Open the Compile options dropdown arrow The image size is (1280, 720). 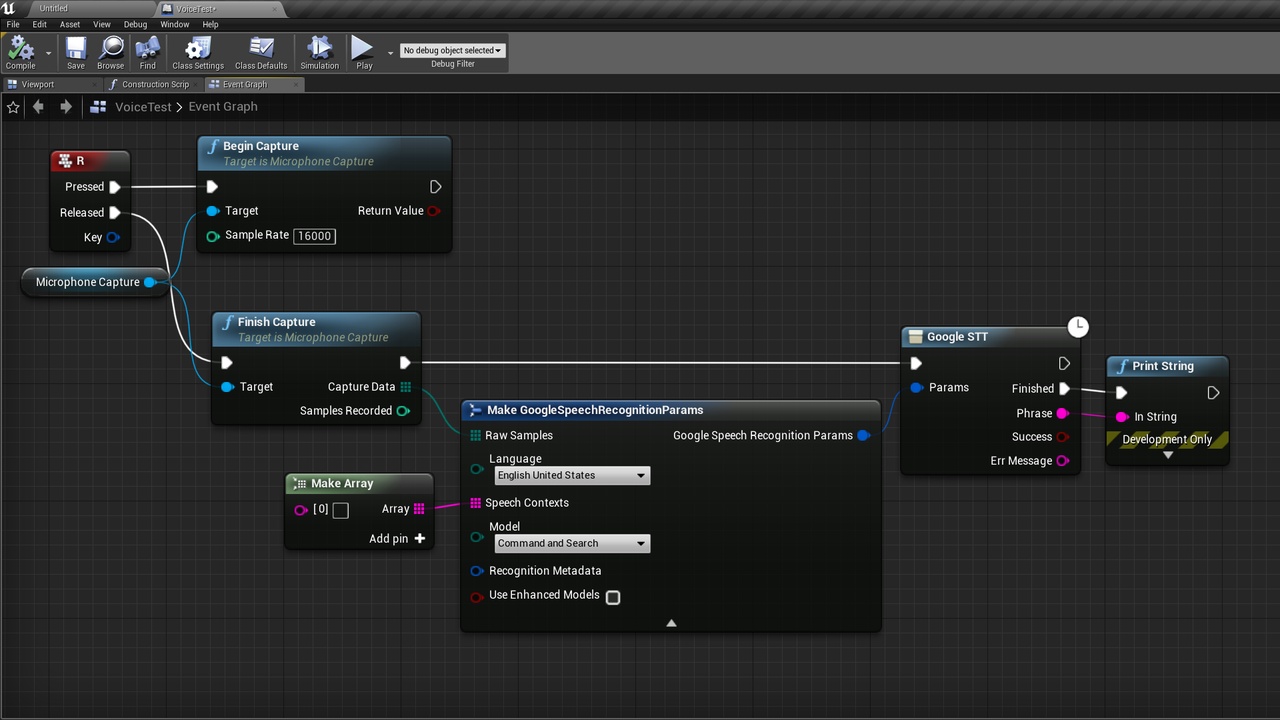(x=48, y=53)
